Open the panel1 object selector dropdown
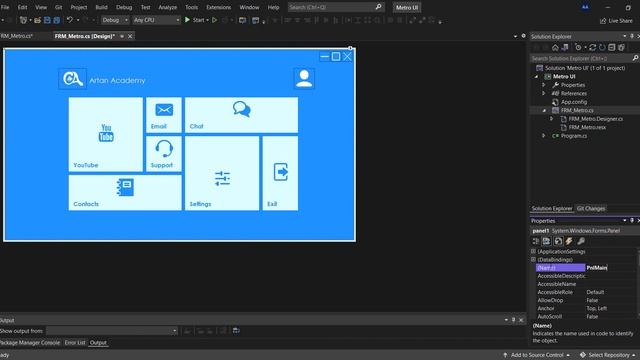The height and width of the screenshot is (360, 640). [584, 231]
